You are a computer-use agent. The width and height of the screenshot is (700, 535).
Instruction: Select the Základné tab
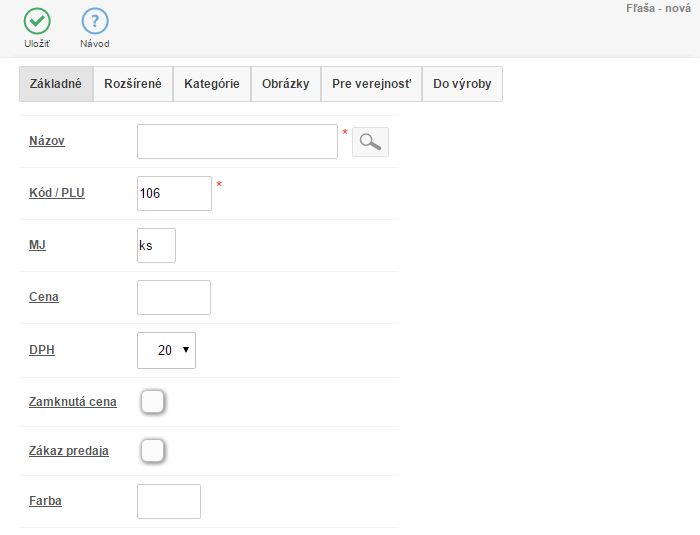57,84
